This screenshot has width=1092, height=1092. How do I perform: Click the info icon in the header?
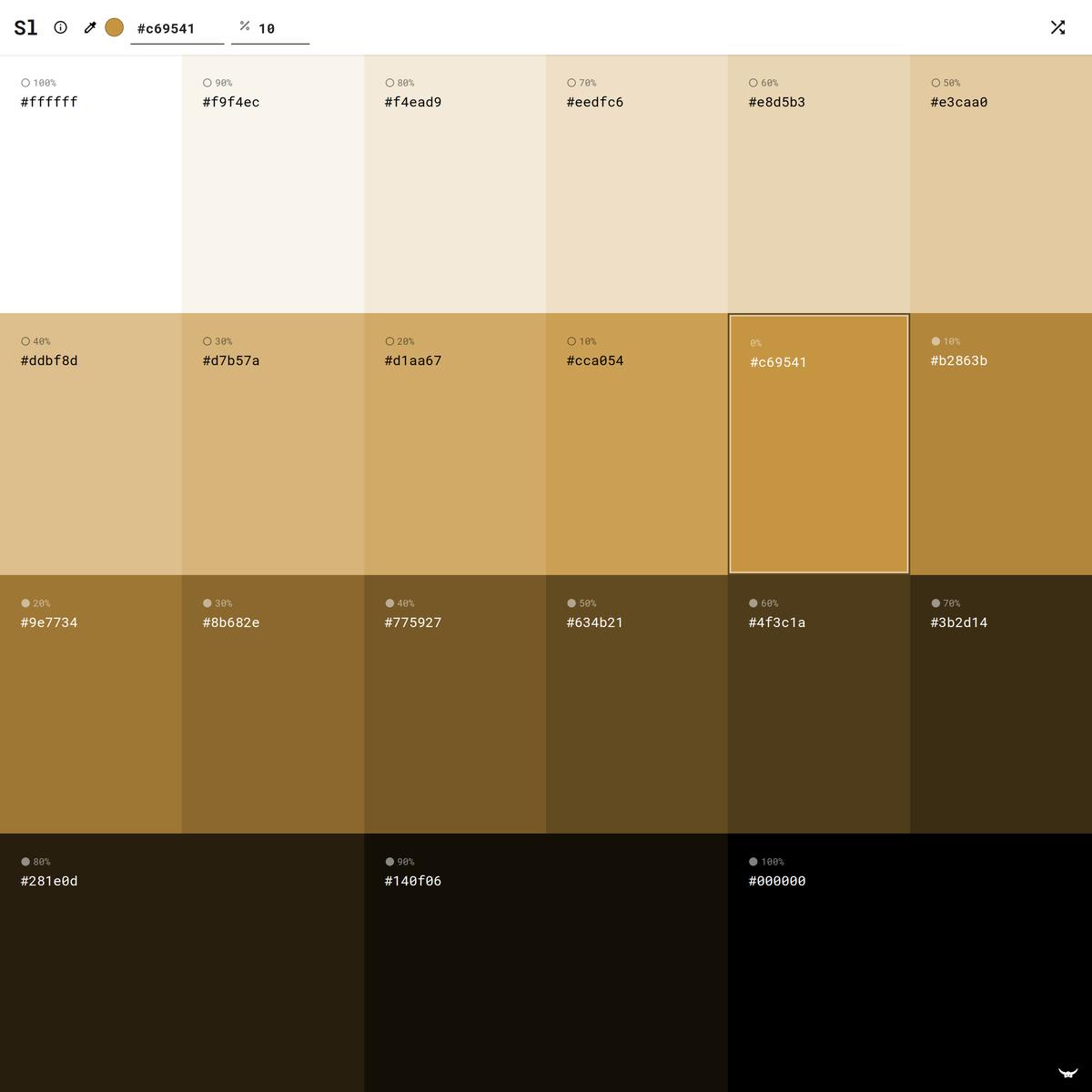(x=60, y=27)
